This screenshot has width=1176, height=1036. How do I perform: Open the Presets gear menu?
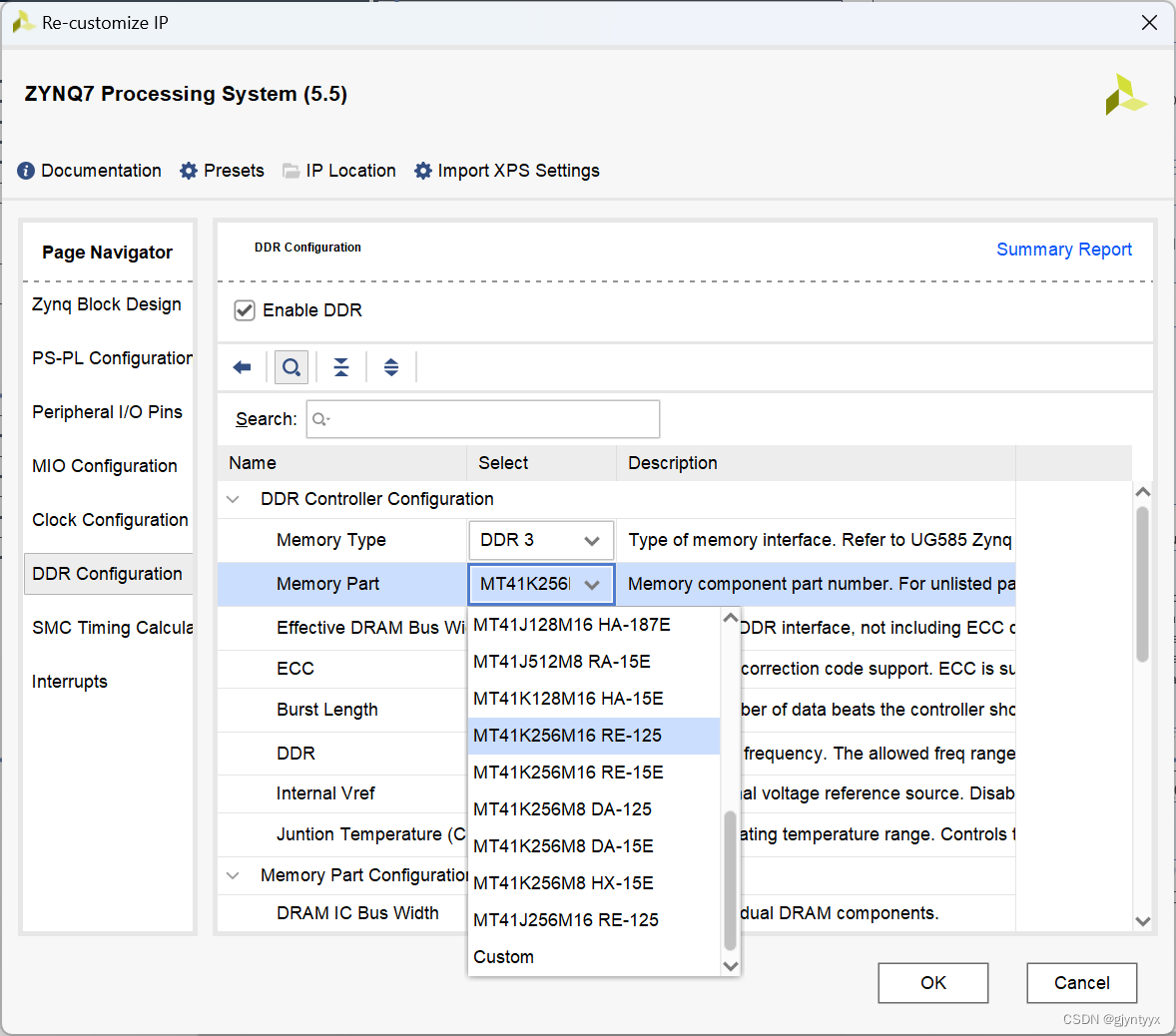point(222,171)
